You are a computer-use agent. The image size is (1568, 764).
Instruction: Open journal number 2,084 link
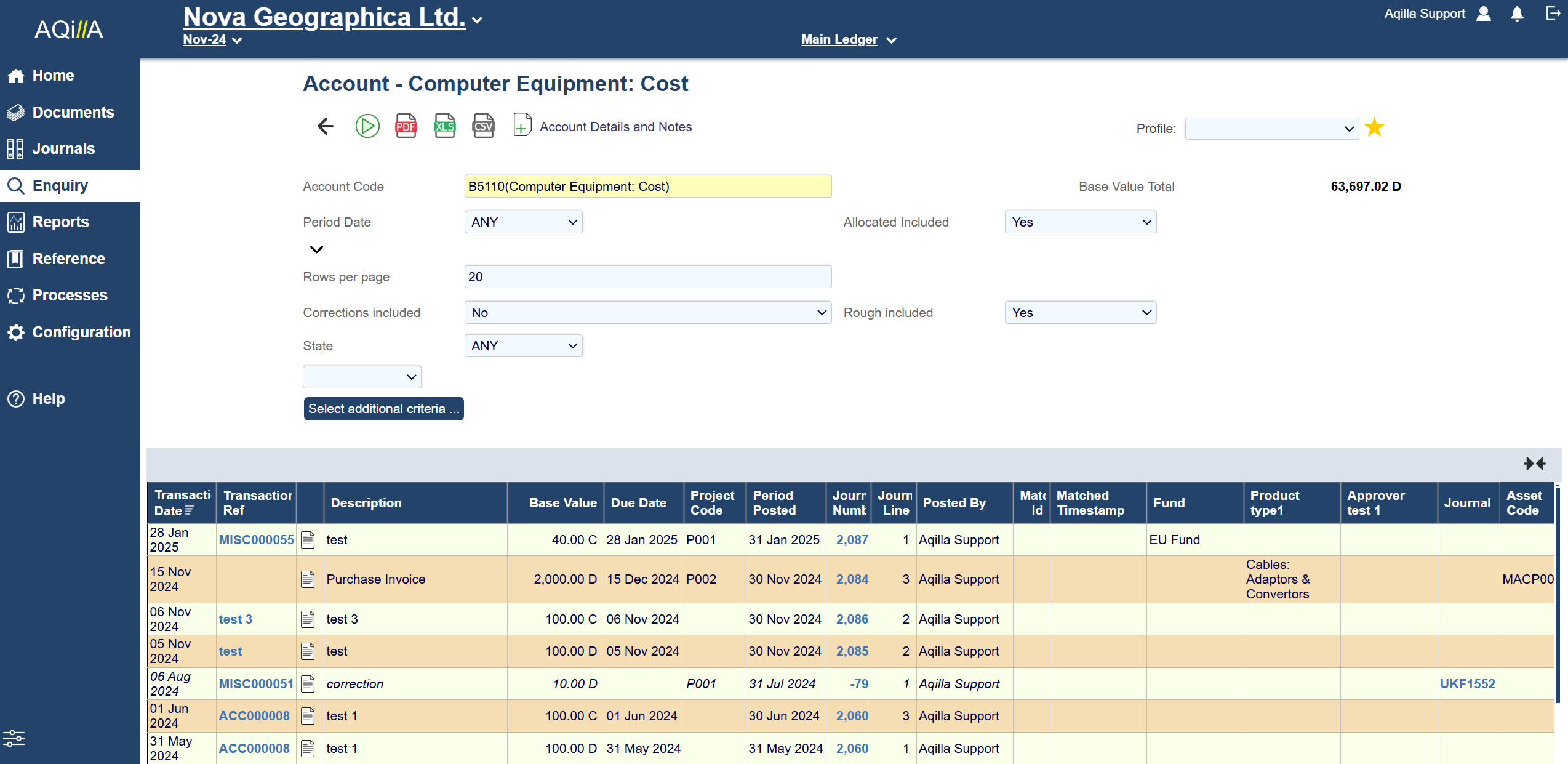tap(852, 579)
